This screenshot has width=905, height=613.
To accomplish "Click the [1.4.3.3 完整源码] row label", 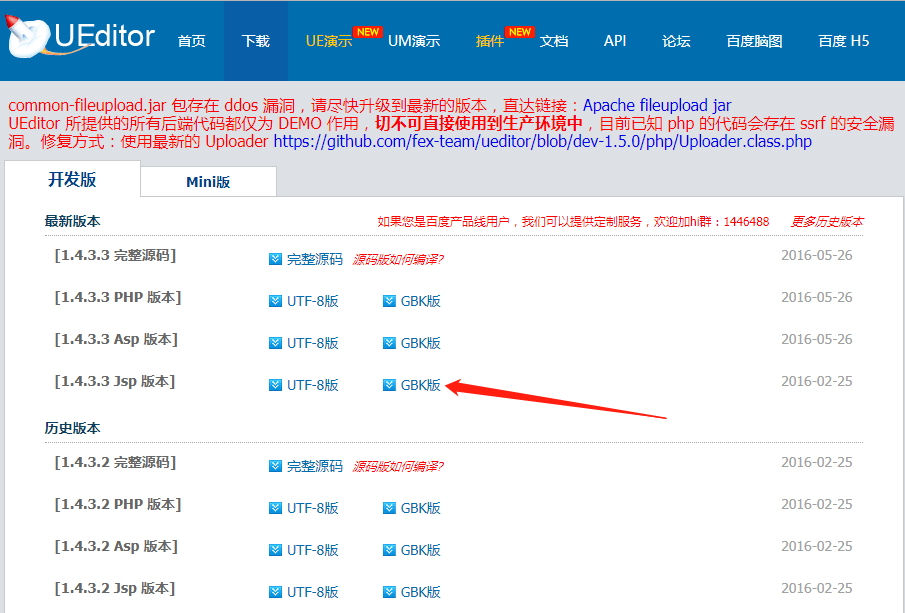I will pyautogui.click(x=115, y=255).
